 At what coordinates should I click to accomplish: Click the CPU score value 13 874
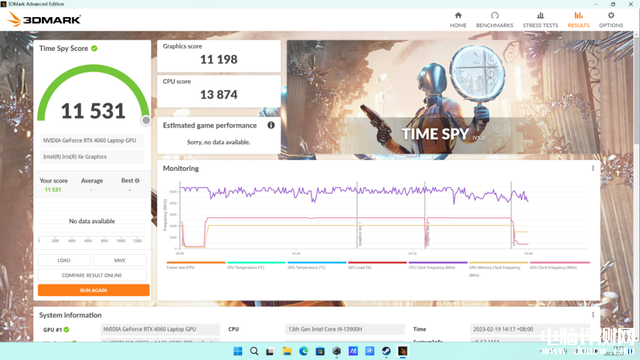218,95
